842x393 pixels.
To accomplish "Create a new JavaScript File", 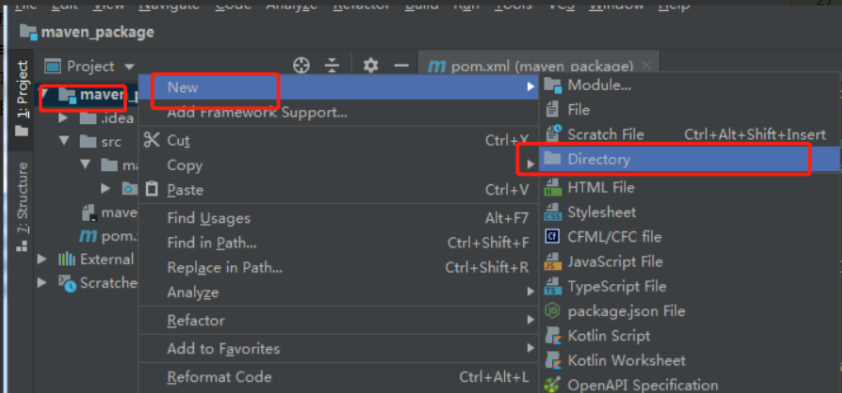I will point(689,261).
